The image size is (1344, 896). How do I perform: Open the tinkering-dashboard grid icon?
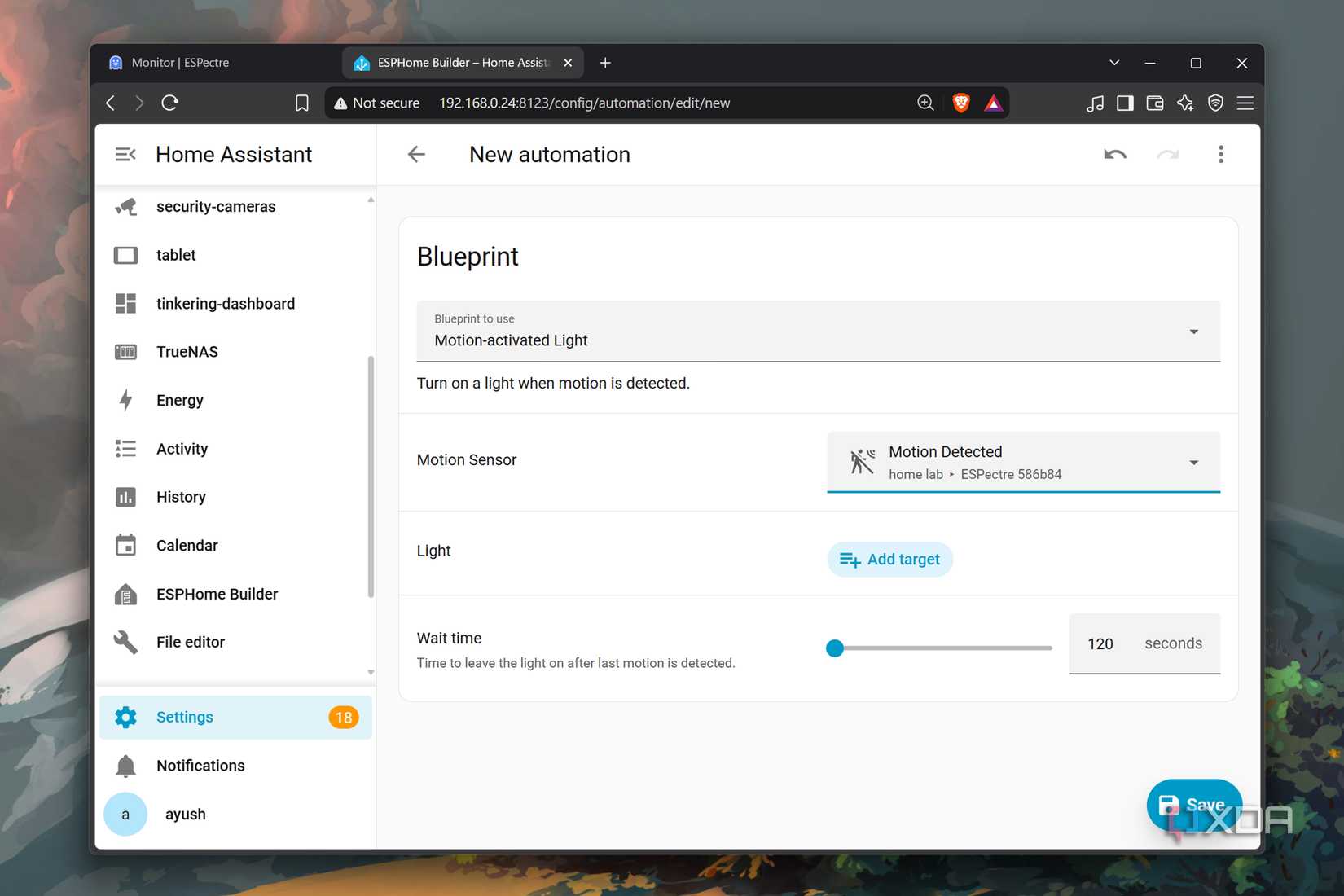coord(125,304)
